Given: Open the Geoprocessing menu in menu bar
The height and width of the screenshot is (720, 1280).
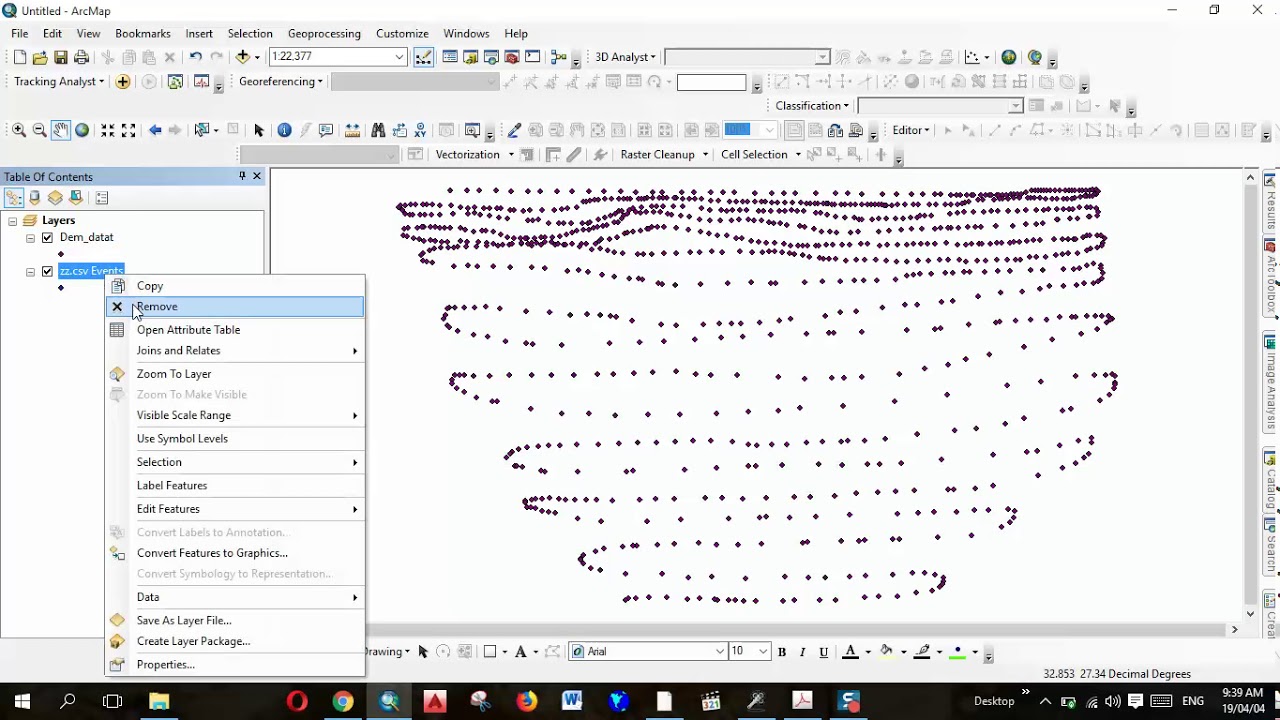Looking at the screenshot, I should tap(324, 34).
